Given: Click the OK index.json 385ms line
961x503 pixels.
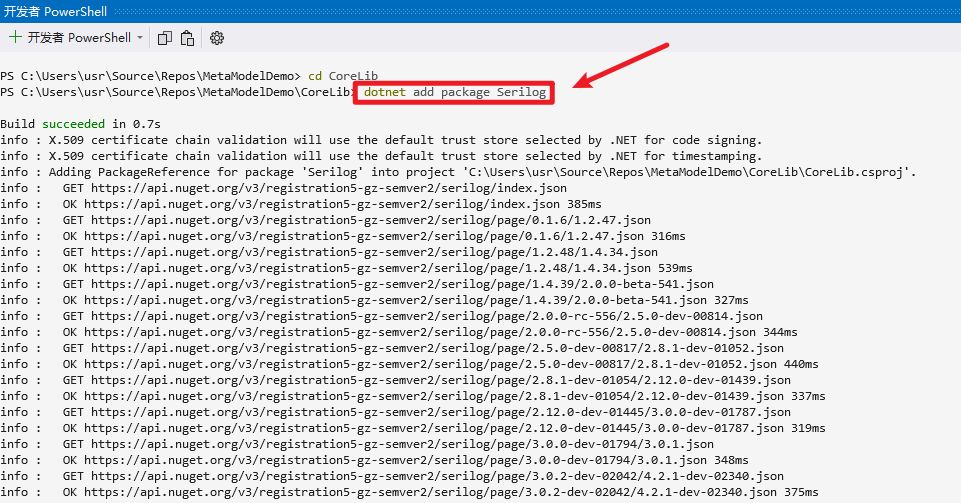Looking at the screenshot, I should (301, 203).
